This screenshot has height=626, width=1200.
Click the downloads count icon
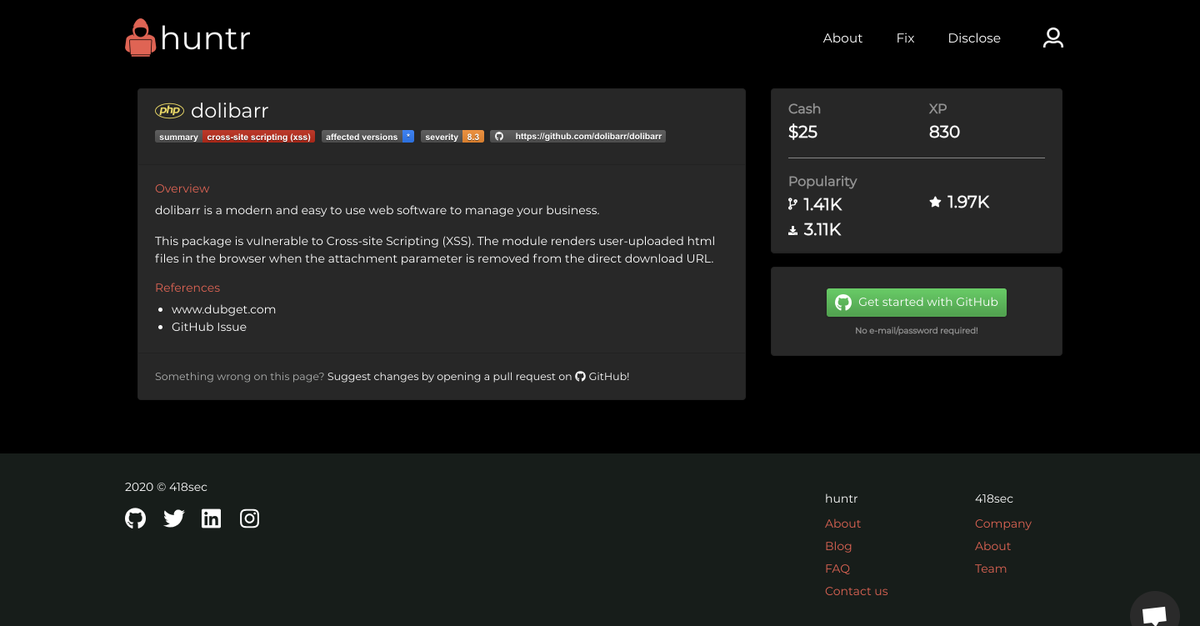[x=793, y=230]
